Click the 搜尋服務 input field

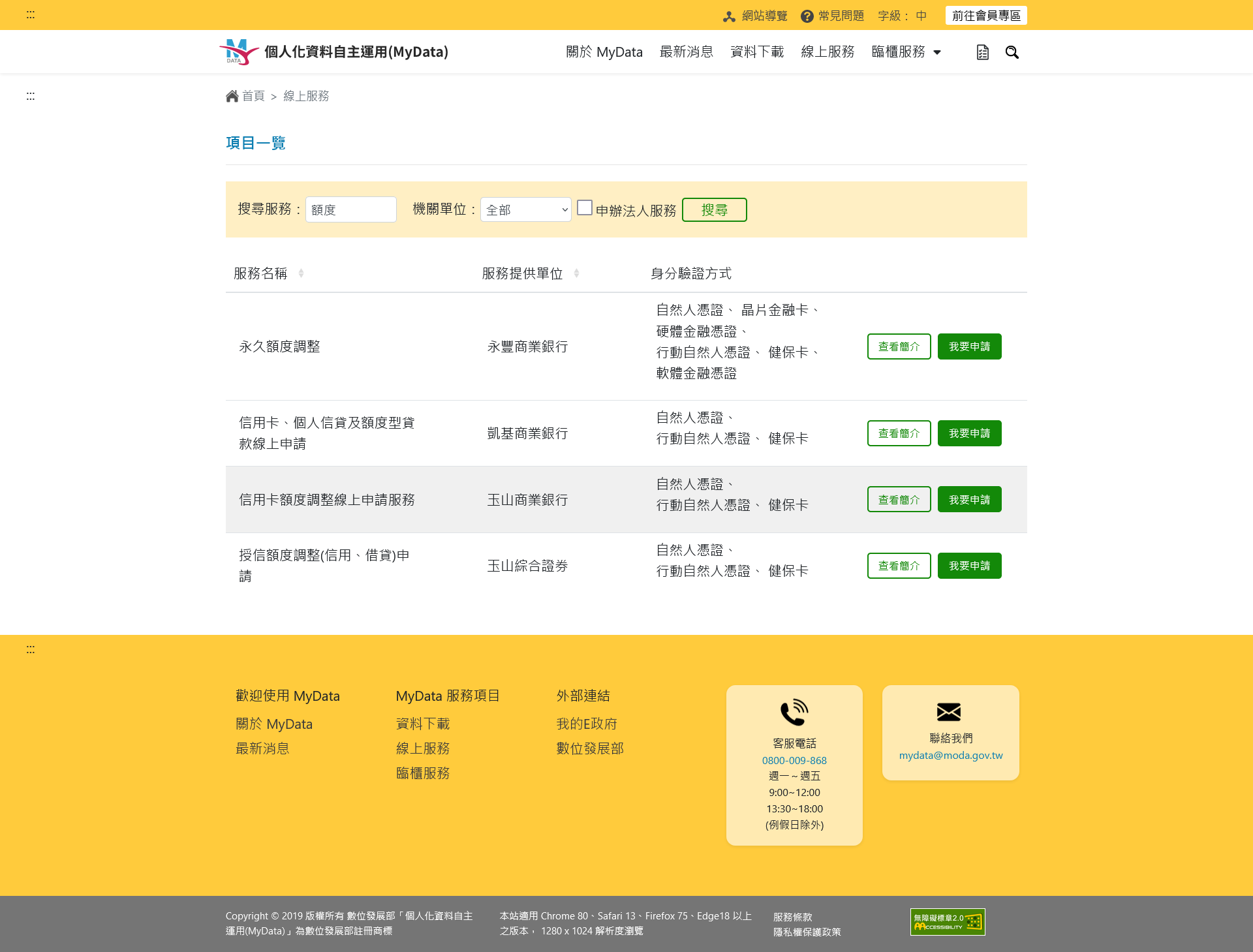tap(350, 209)
